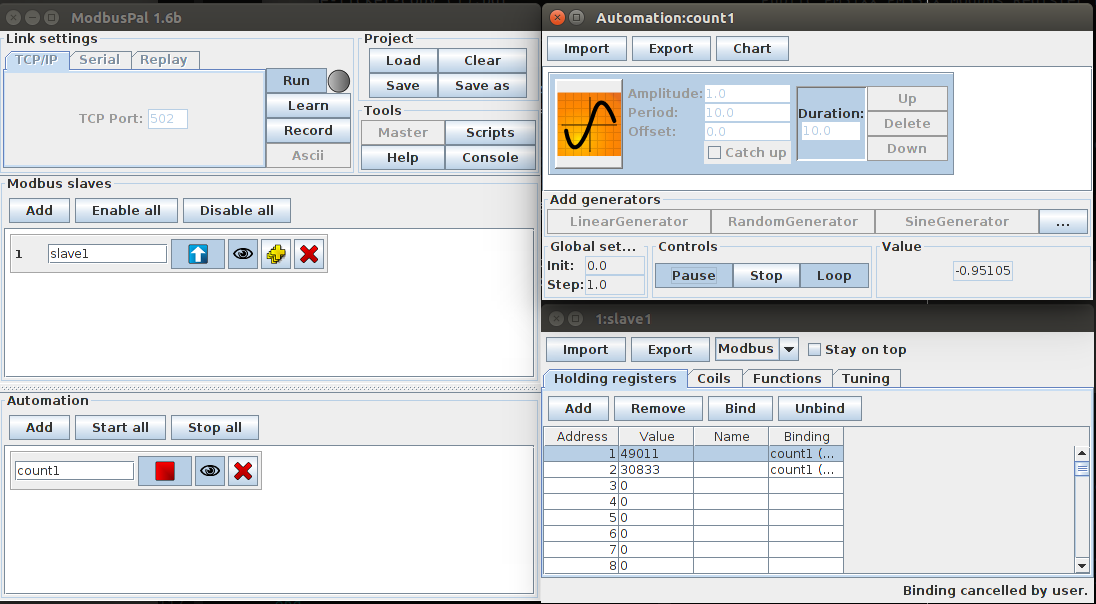
Task: Add a new Modbus slave
Action: pos(39,210)
